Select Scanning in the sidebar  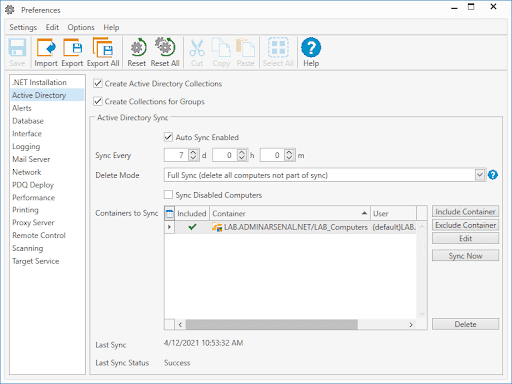[47, 248]
